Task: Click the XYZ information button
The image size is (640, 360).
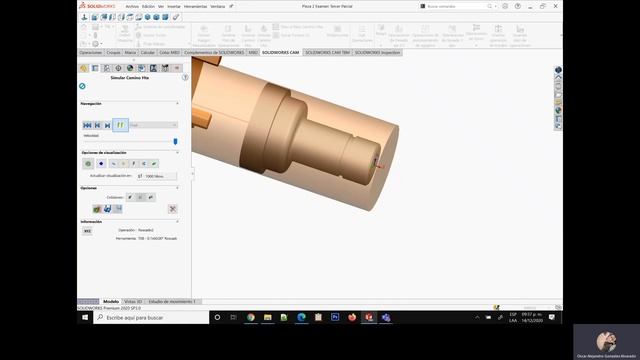Action: coord(87,231)
